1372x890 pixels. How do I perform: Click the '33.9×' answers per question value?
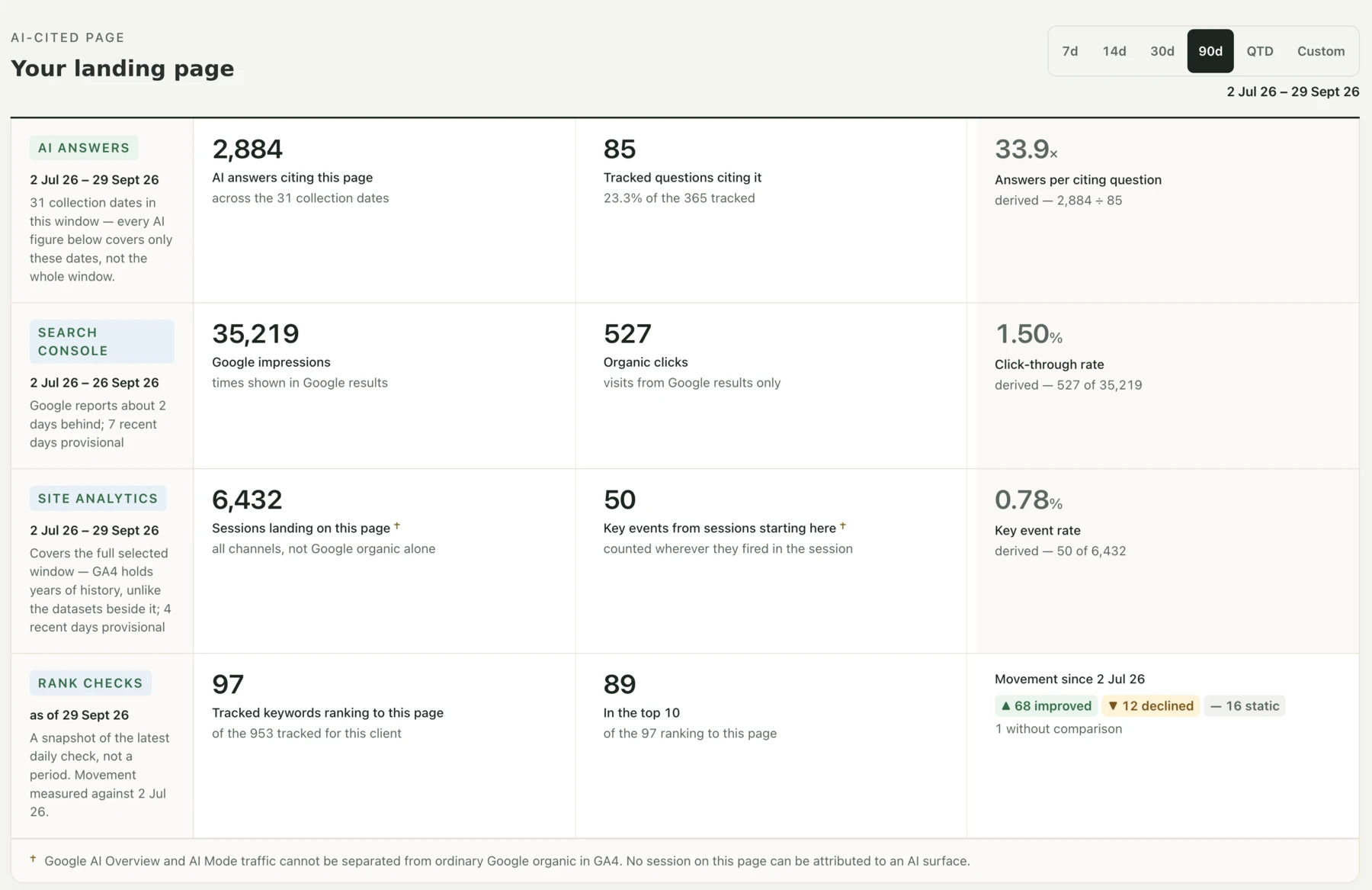click(1026, 149)
